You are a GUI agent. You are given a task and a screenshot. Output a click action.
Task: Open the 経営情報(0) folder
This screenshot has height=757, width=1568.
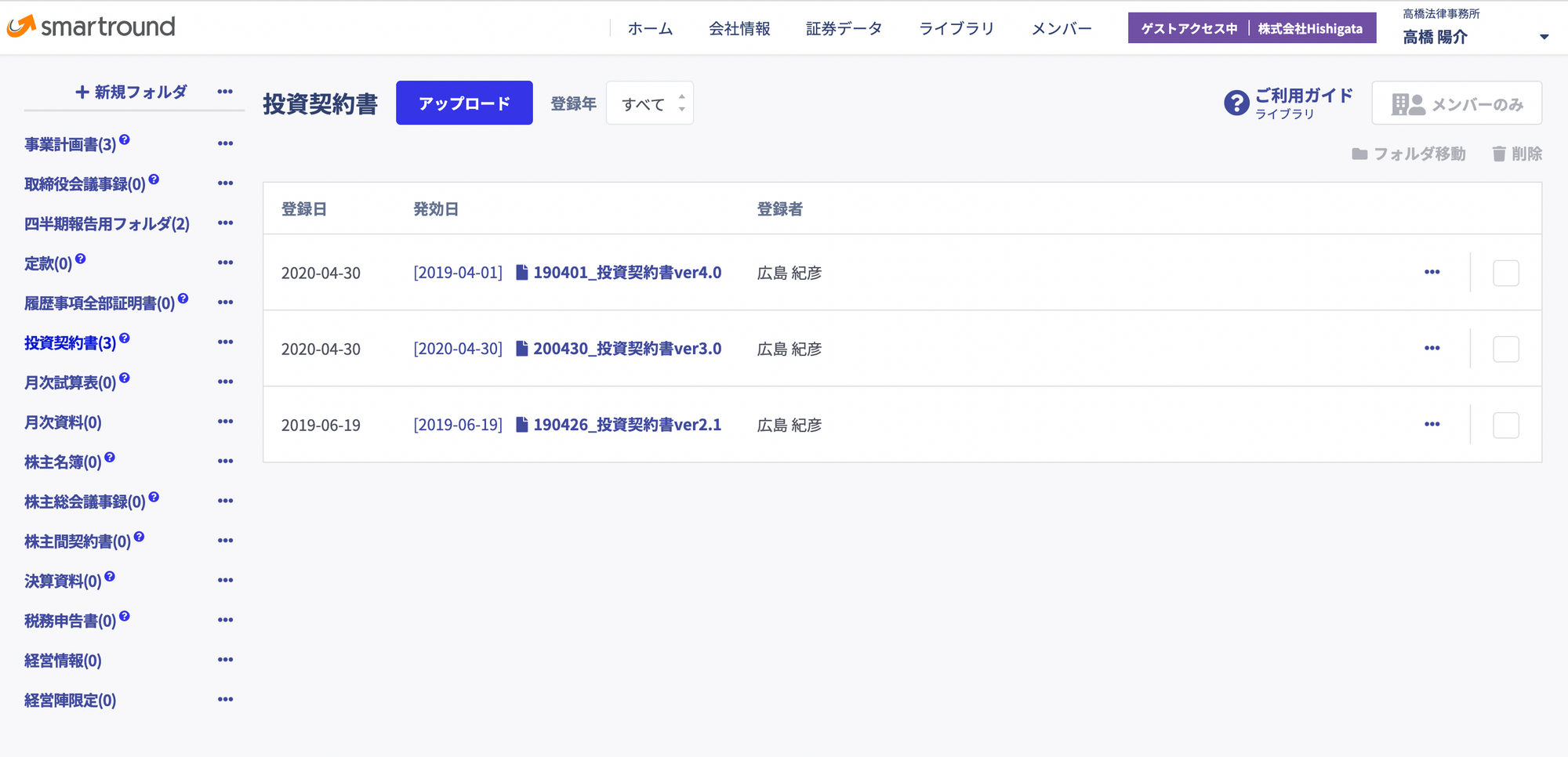point(63,661)
